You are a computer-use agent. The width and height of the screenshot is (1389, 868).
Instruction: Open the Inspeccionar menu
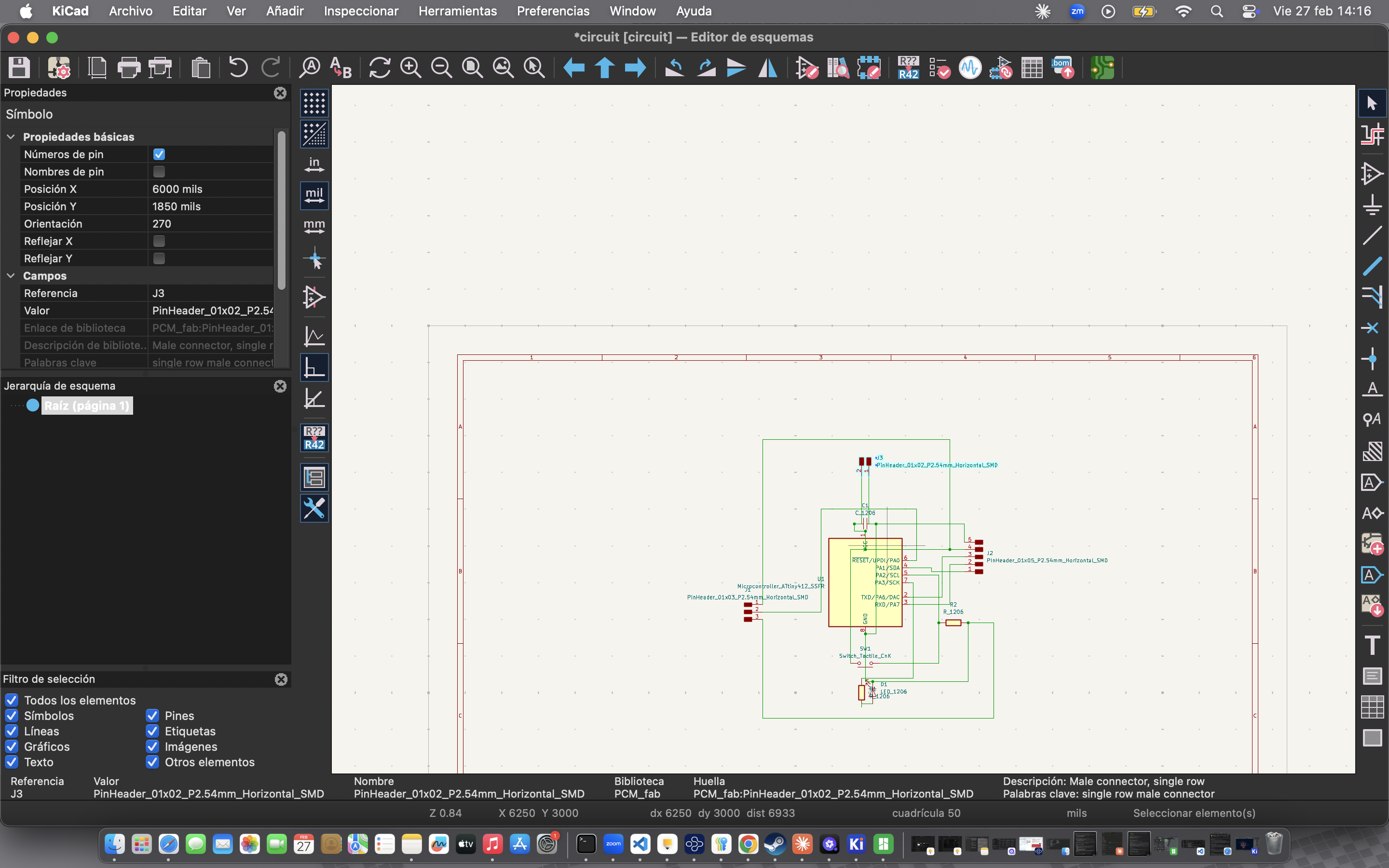[360, 11]
